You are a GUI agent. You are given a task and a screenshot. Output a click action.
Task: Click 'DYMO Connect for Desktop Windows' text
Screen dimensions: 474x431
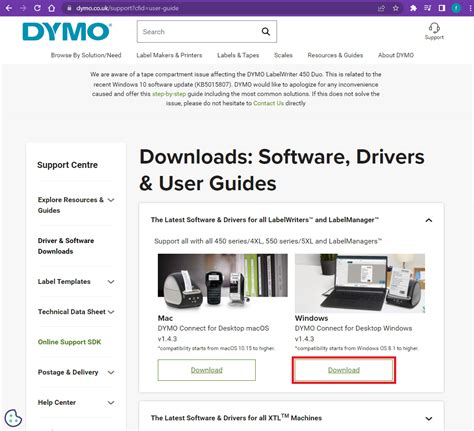(353, 328)
